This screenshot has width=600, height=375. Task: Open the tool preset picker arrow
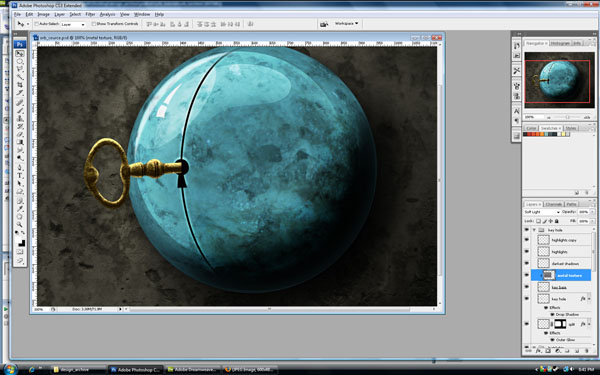coord(28,24)
